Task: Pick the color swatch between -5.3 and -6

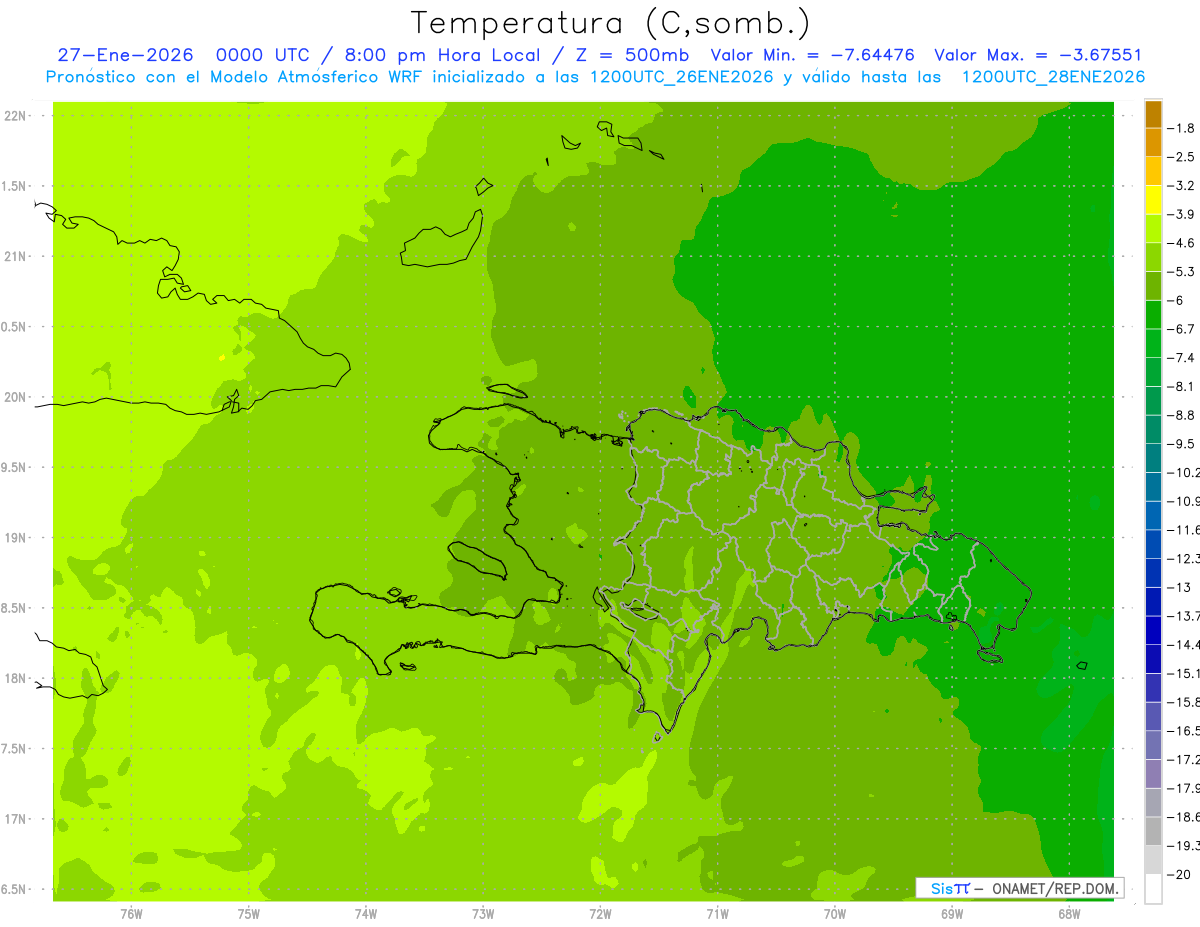Action: pos(1153,286)
